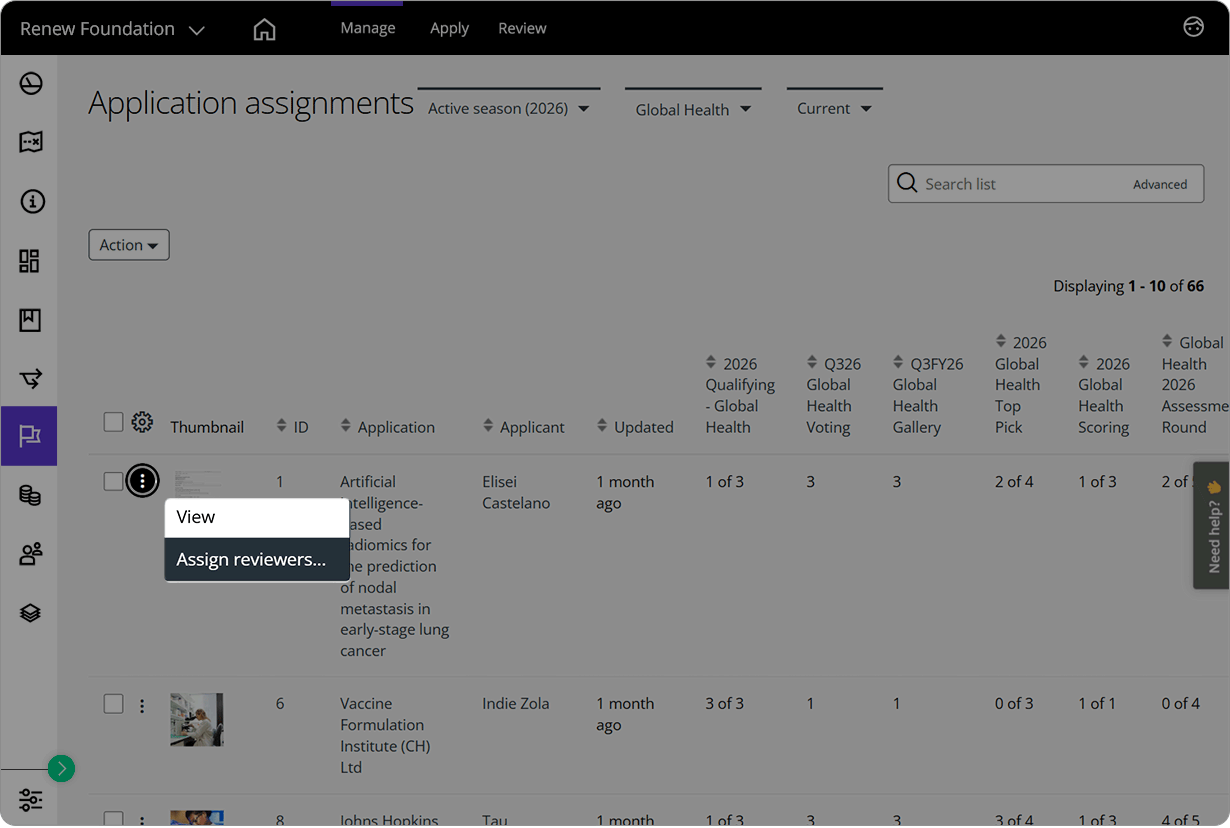Click the three-dot menu for row 1
1230x828 pixels.
142,482
